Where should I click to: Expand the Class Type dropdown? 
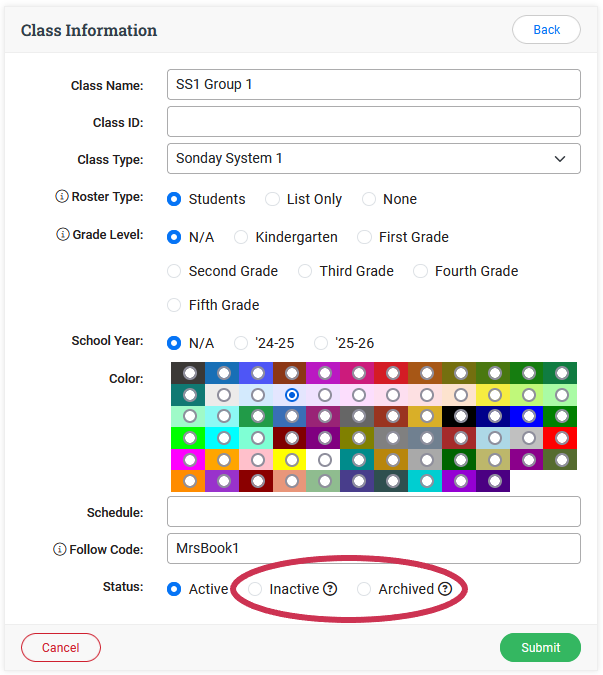pyautogui.click(x=373, y=158)
